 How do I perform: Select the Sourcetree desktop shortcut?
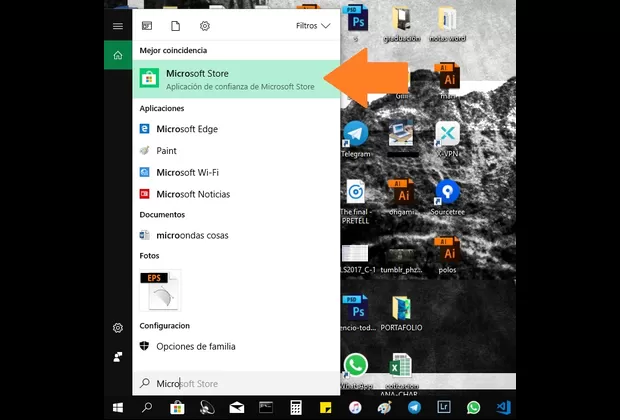coord(448,198)
